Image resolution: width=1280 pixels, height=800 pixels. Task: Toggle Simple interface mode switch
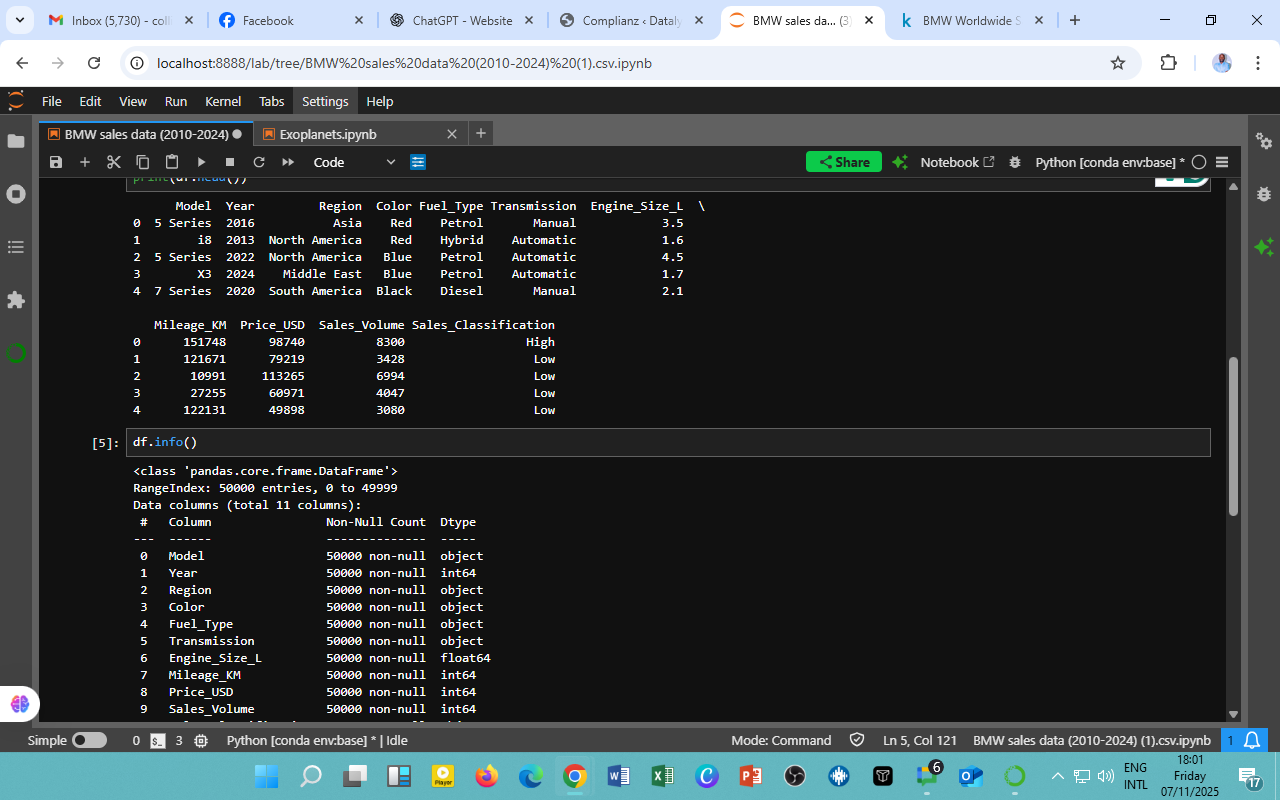(89, 740)
